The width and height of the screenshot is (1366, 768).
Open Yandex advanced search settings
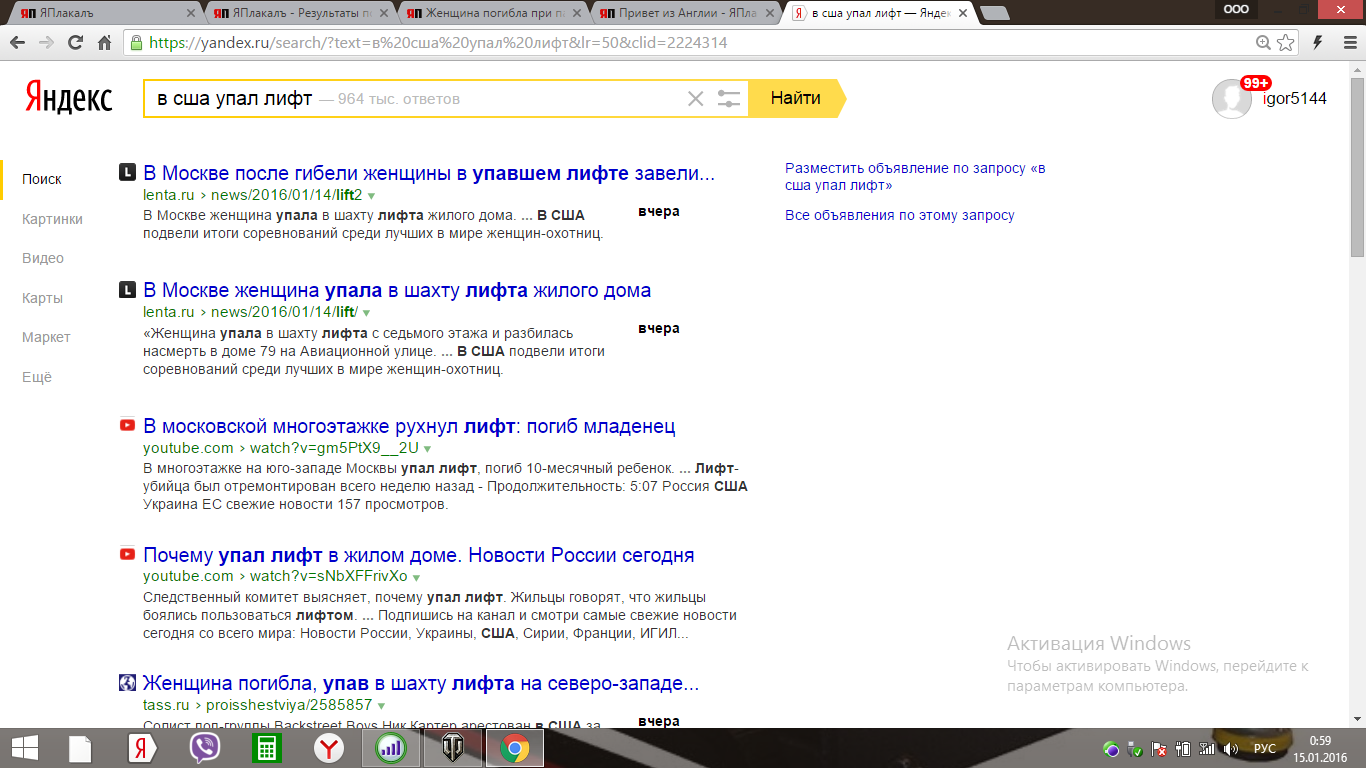coord(729,98)
